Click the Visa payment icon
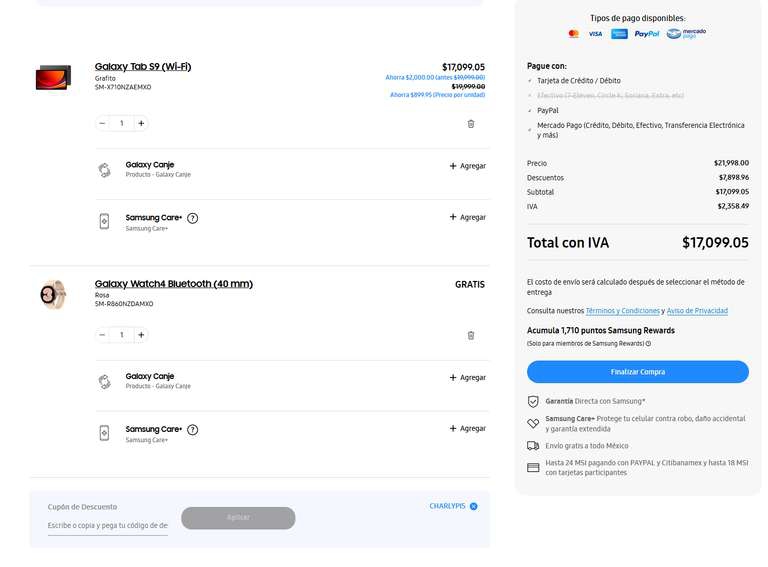 coord(595,34)
